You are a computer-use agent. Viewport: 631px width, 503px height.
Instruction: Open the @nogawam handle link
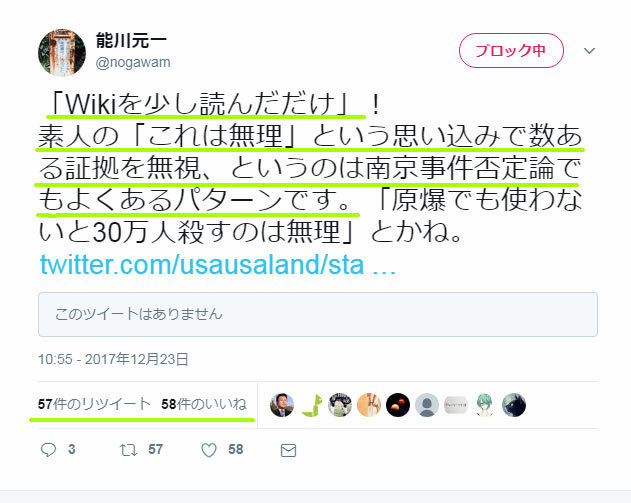[x=133, y=62]
